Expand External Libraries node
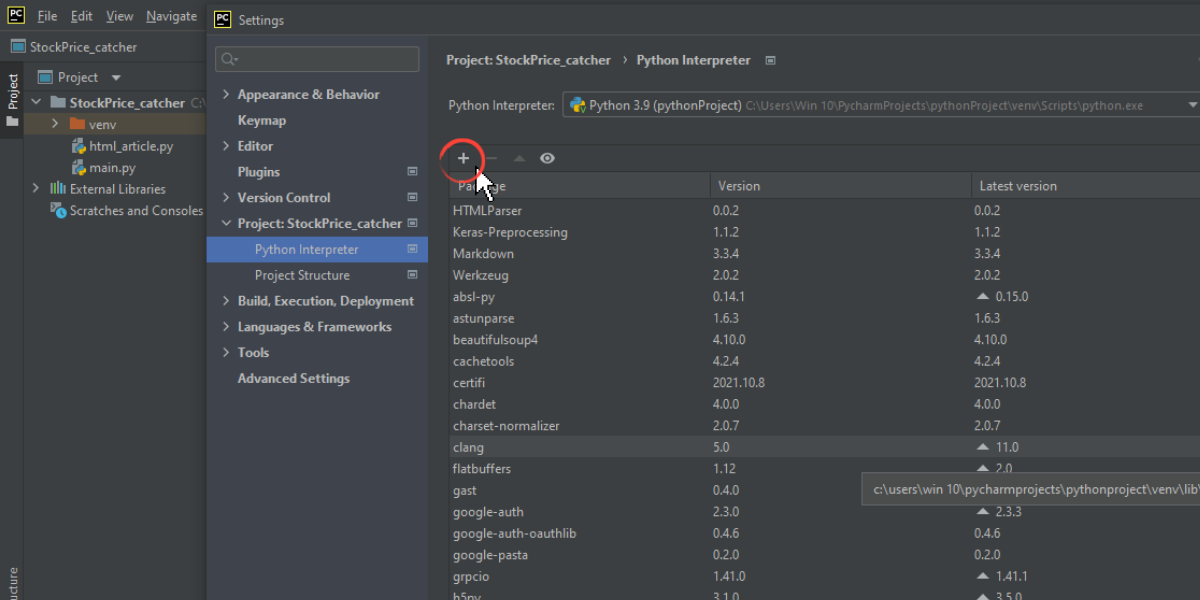Image resolution: width=1200 pixels, height=600 pixels. [x=37, y=189]
